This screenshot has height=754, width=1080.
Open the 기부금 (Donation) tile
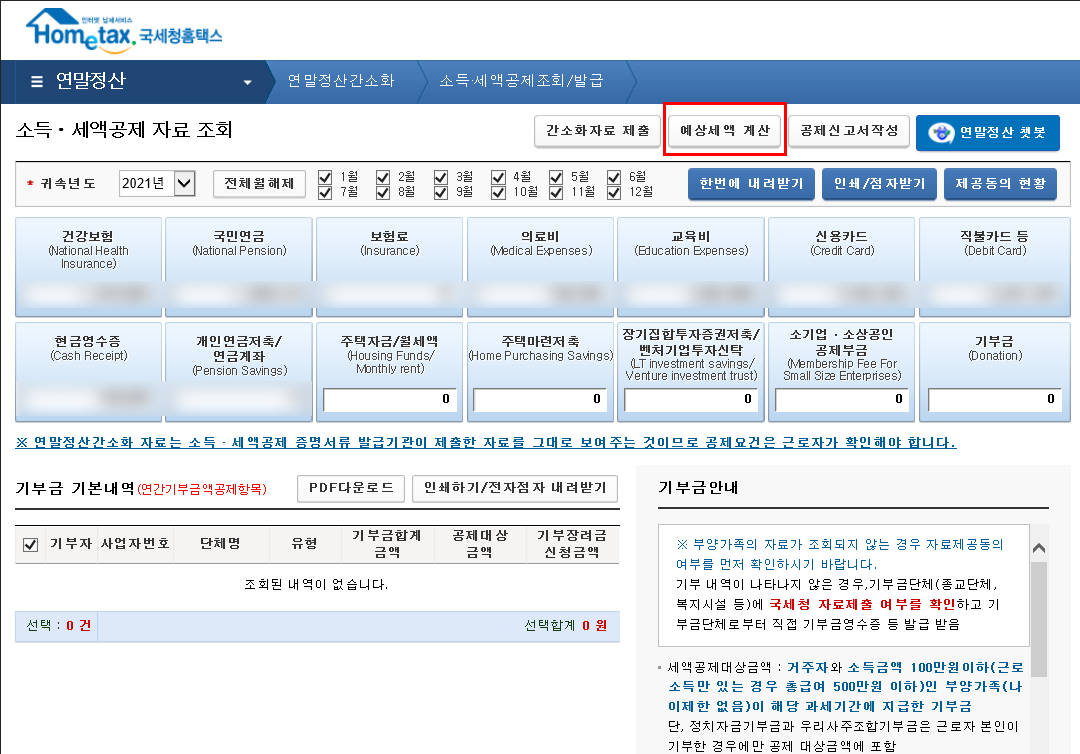pos(995,372)
